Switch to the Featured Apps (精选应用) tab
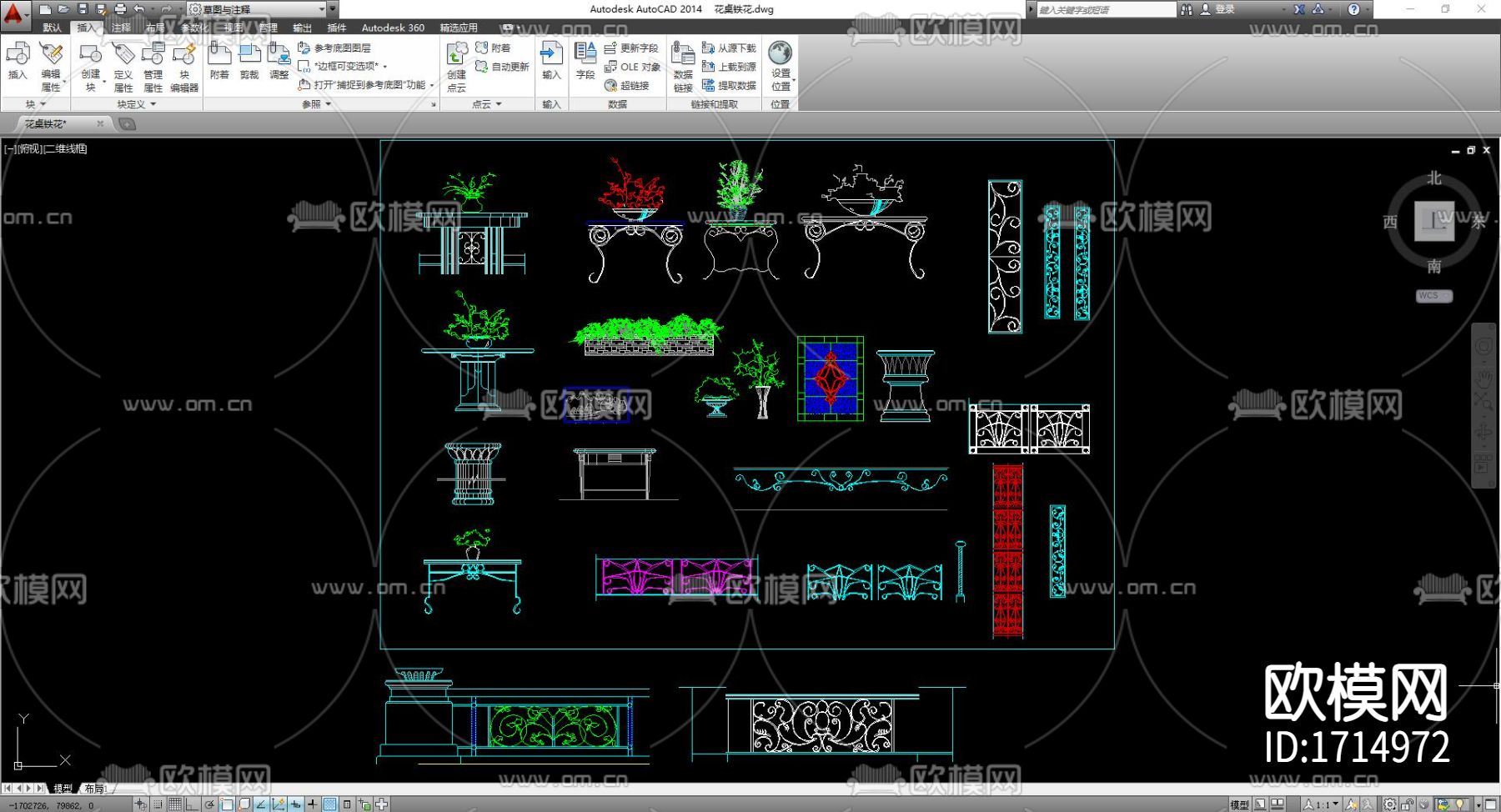 coord(459,28)
